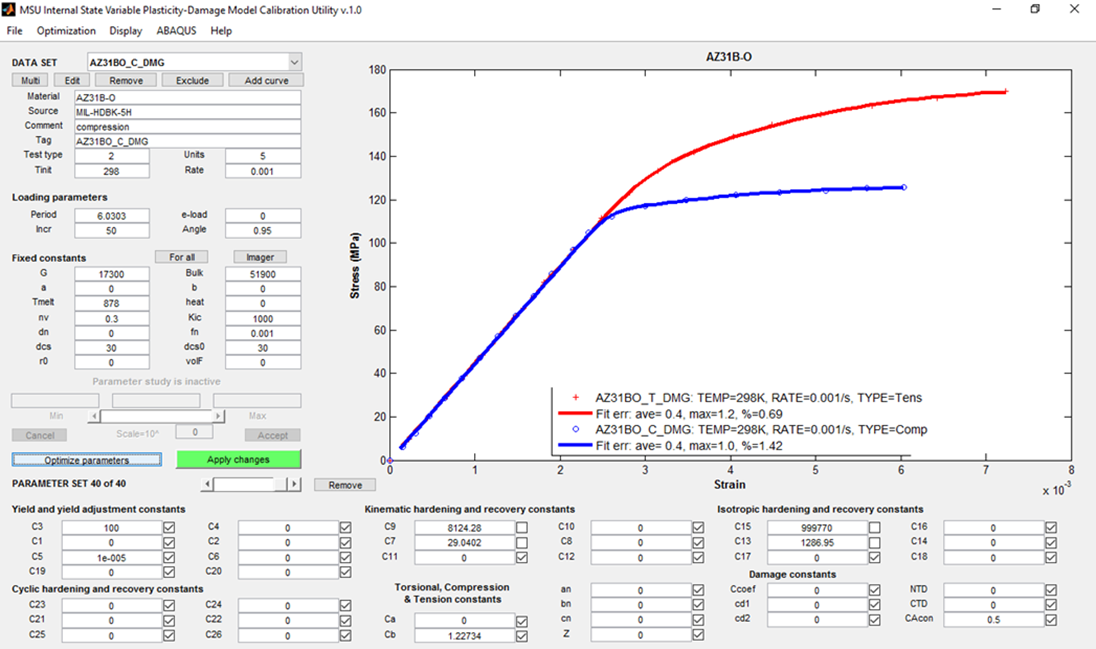Open the ABAQUS menu
This screenshot has width=1096, height=649.
(x=176, y=31)
